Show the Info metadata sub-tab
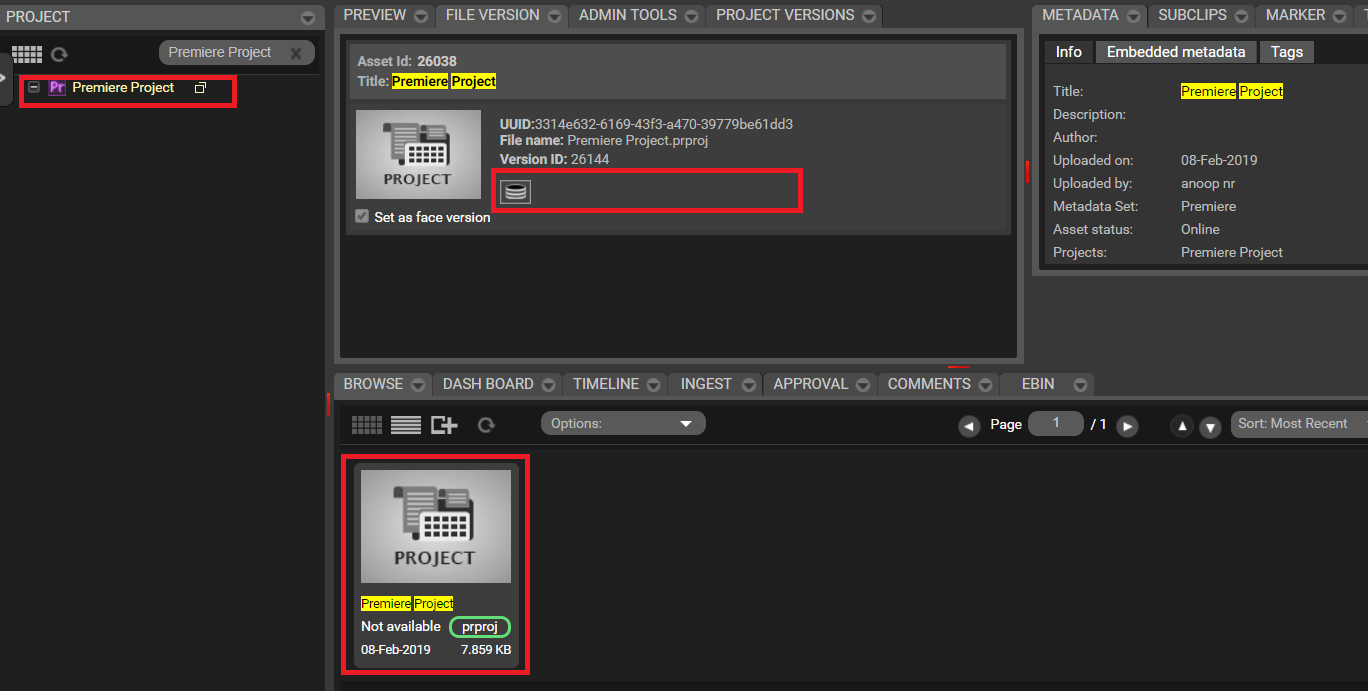The height and width of the screenshot is (691, 1368). click(1069, 52)
